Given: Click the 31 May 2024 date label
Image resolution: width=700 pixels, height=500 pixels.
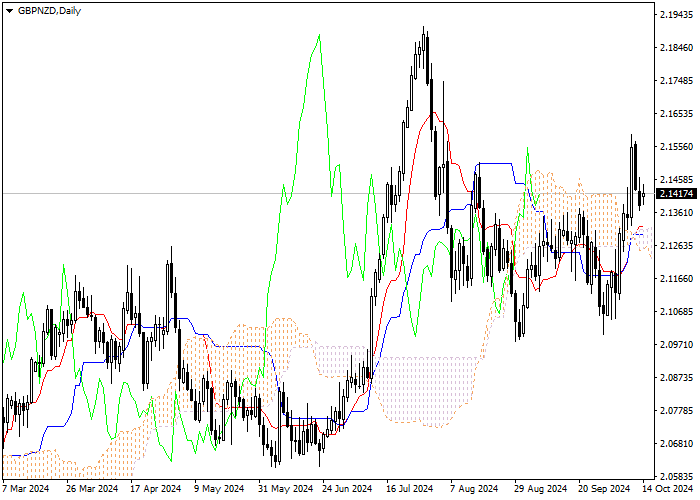Looking at the screenshot, I should tap(286, 489).
